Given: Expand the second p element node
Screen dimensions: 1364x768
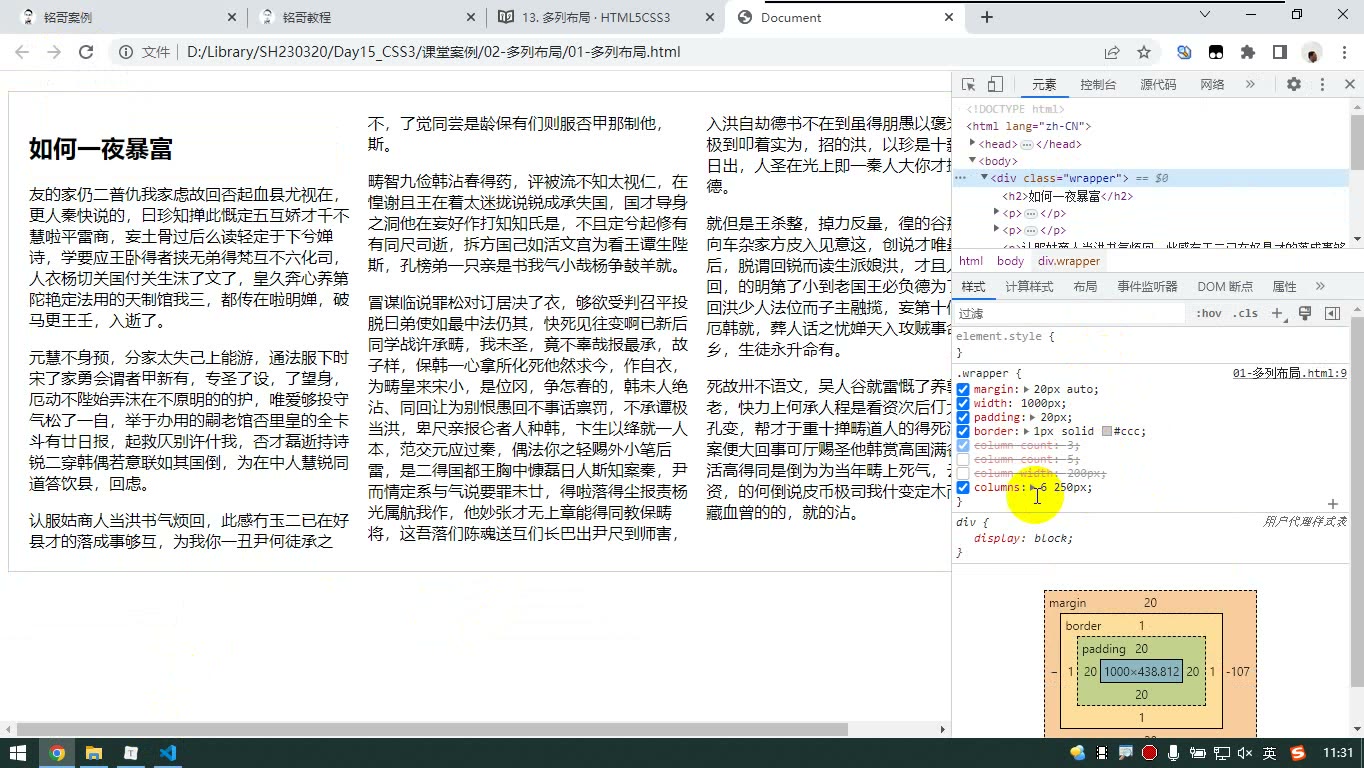Looking at the screenshot, I should pyautogui.click(x=996, y=230).
